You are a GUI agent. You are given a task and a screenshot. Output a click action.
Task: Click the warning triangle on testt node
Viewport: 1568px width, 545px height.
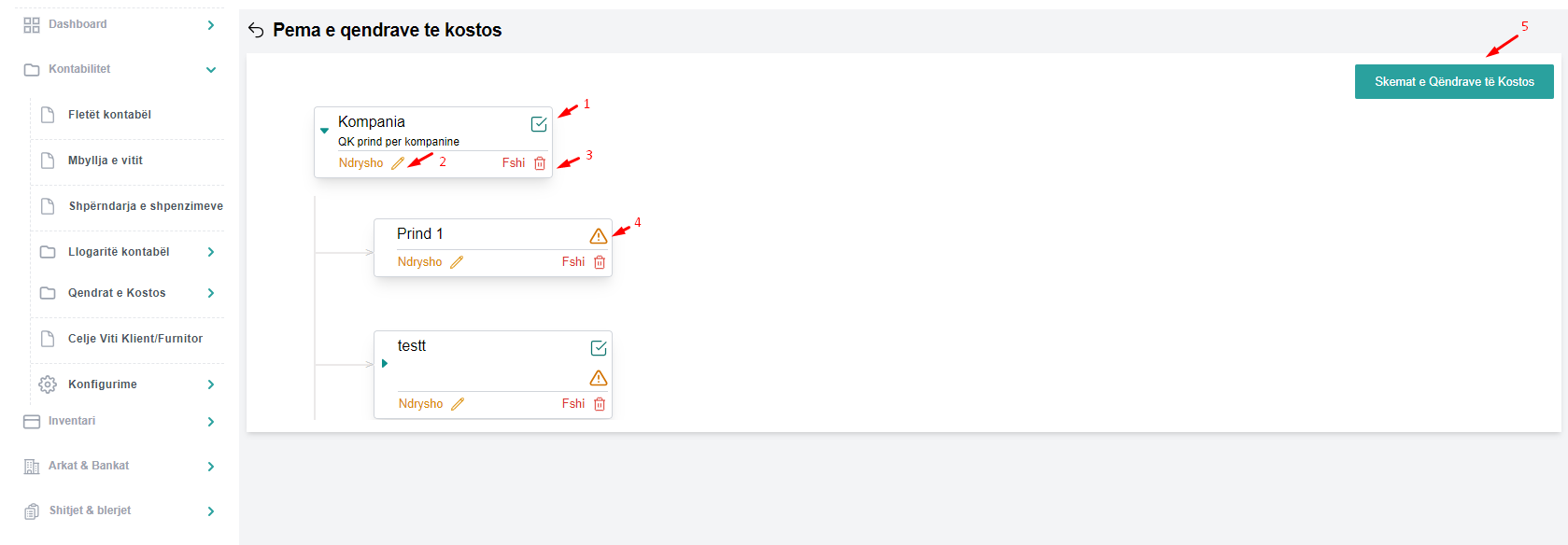point(599,378)
